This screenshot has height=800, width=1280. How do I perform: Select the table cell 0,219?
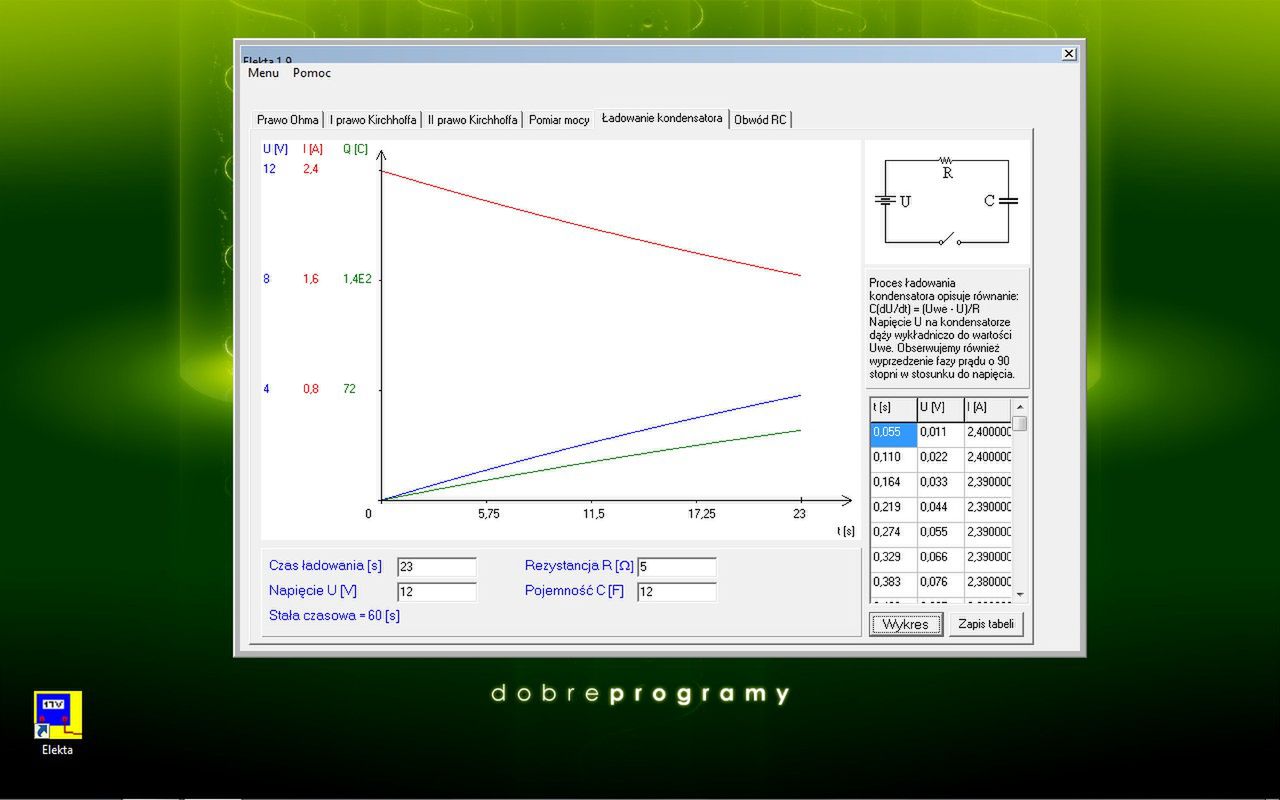(x=892, y=508)
